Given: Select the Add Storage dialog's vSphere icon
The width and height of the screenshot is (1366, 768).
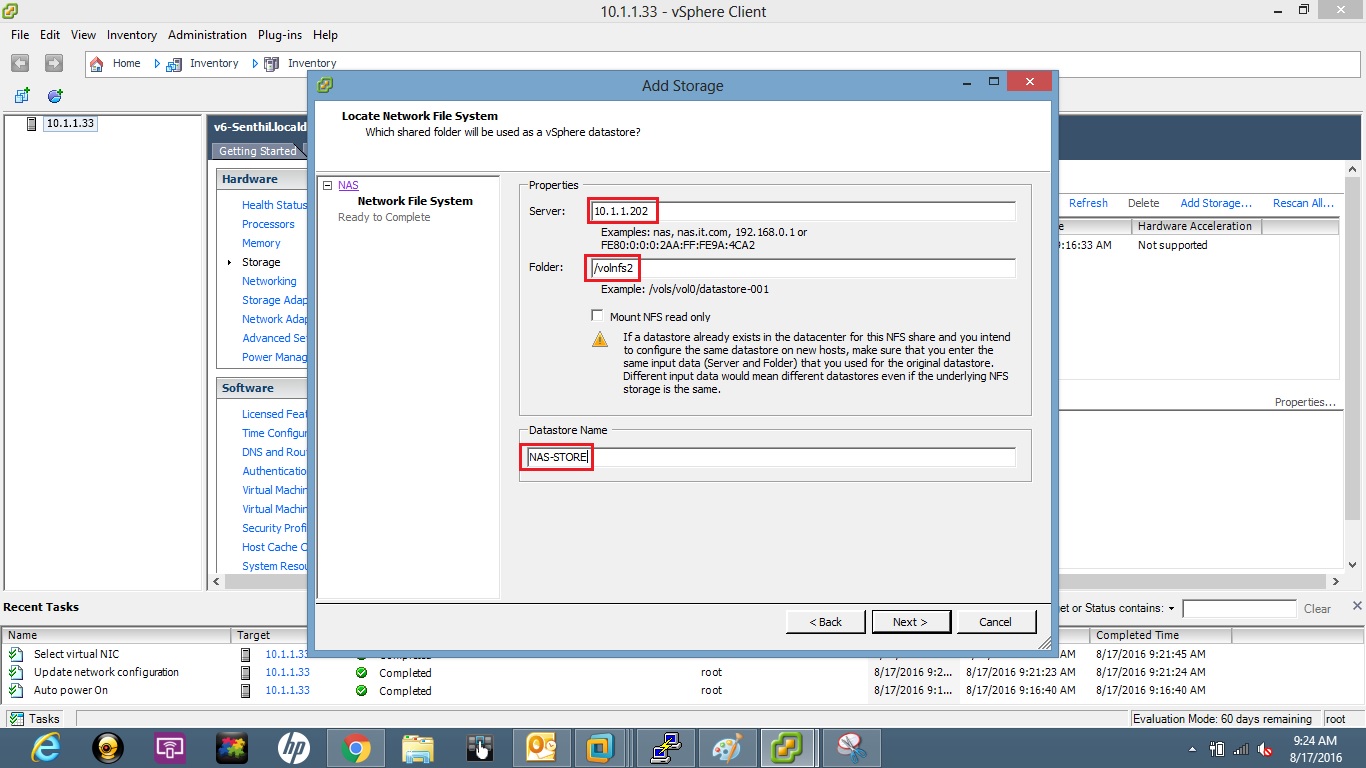Looking at the screenshot, I should coord(323,86).
